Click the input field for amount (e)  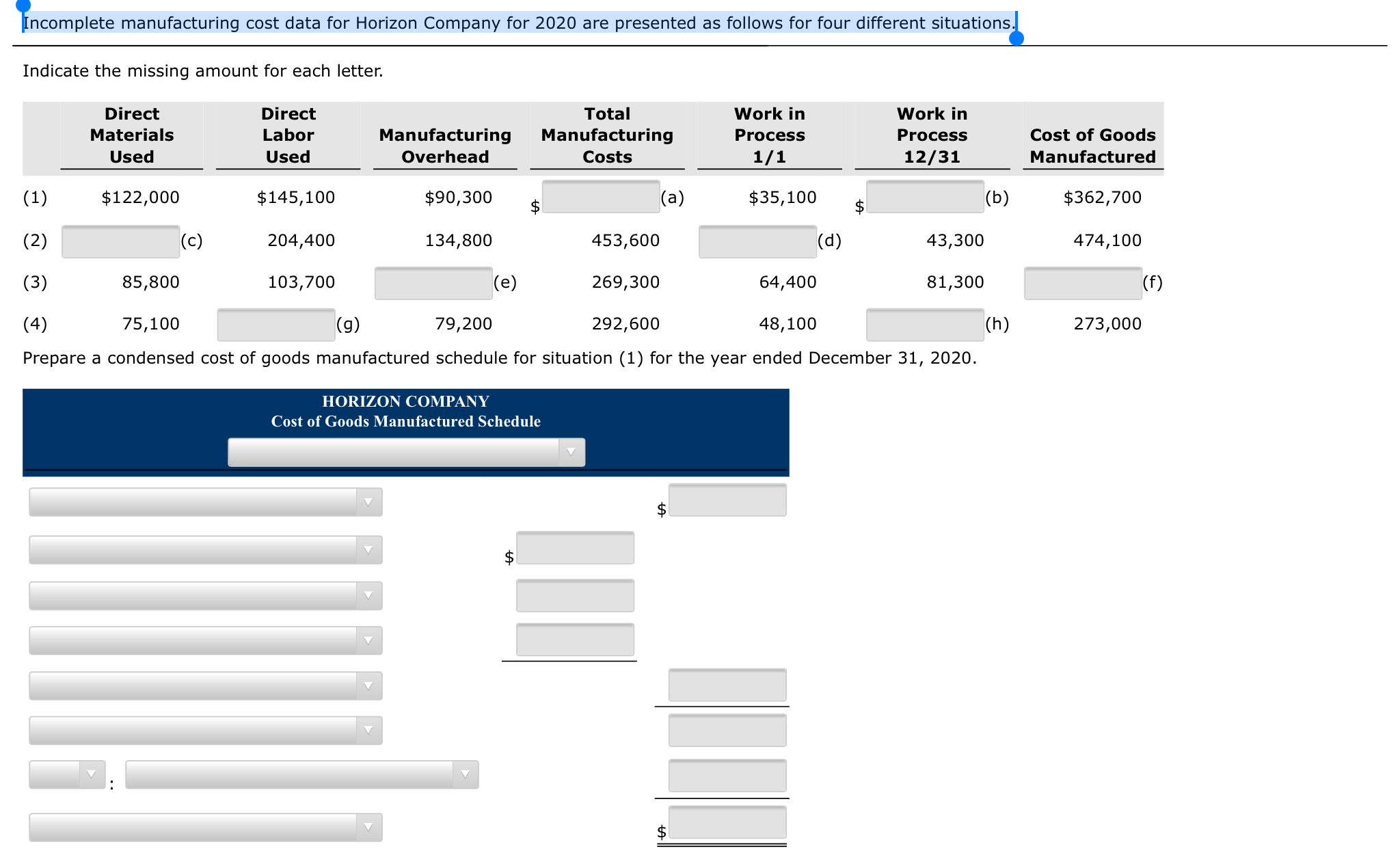pos(433,283)
